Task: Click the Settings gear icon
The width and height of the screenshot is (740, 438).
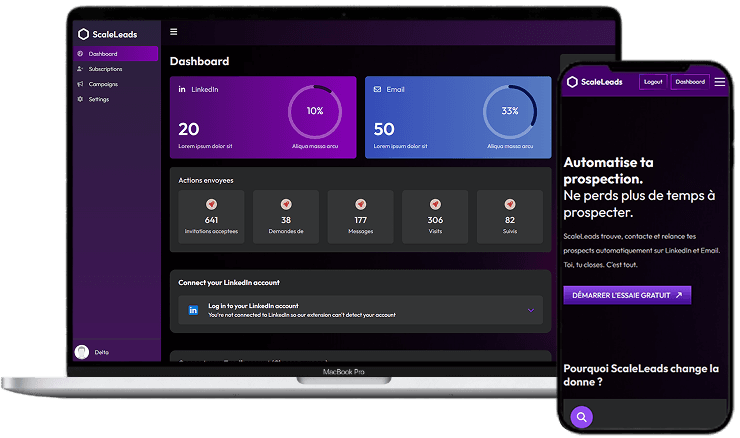Action: tap(80, 99)
